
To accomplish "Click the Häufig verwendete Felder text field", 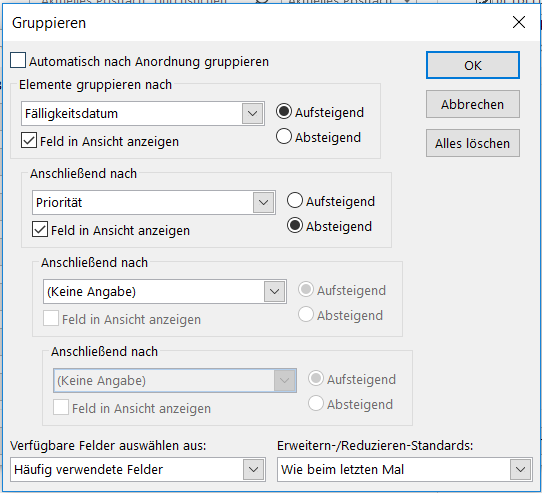I will 127,469.
